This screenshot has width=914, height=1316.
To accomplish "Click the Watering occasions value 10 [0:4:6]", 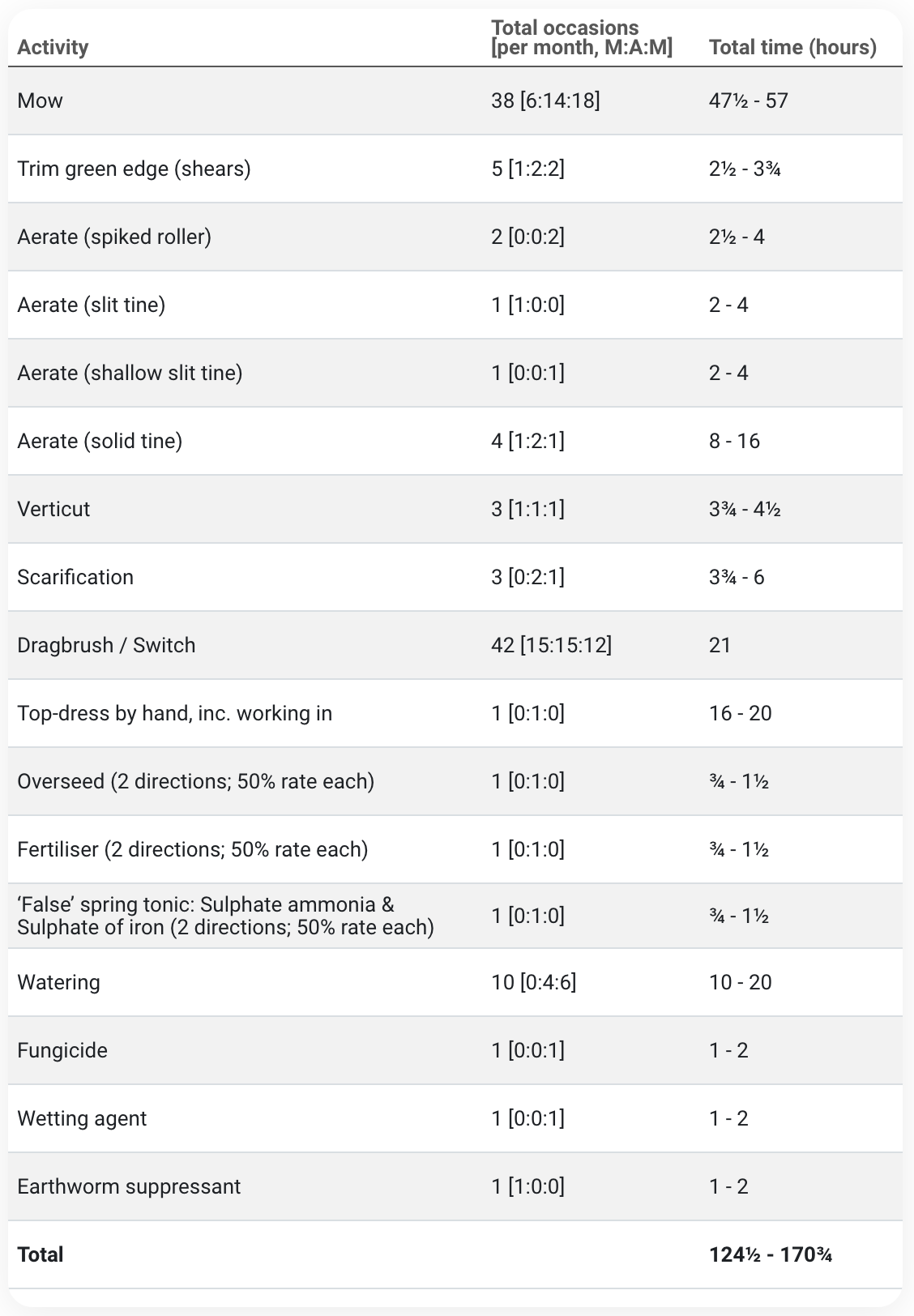I will pos(533,982).
